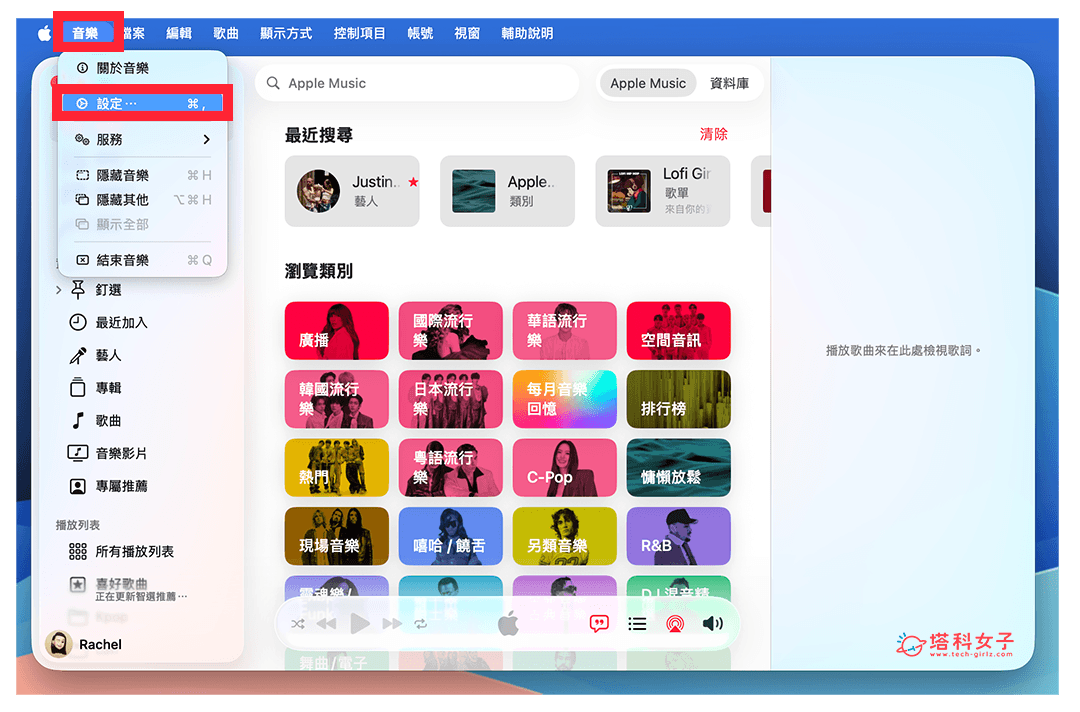Show lyrics with the speech bubble toggle
Screen dimensions: 1080x712
point(597,623)
